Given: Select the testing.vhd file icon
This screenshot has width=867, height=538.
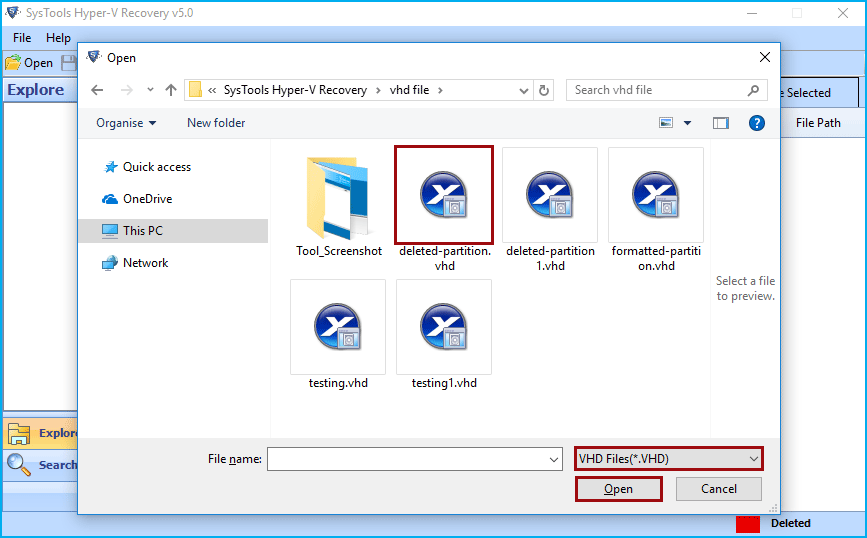Looking at the screenshot, I should coord(337,326).
